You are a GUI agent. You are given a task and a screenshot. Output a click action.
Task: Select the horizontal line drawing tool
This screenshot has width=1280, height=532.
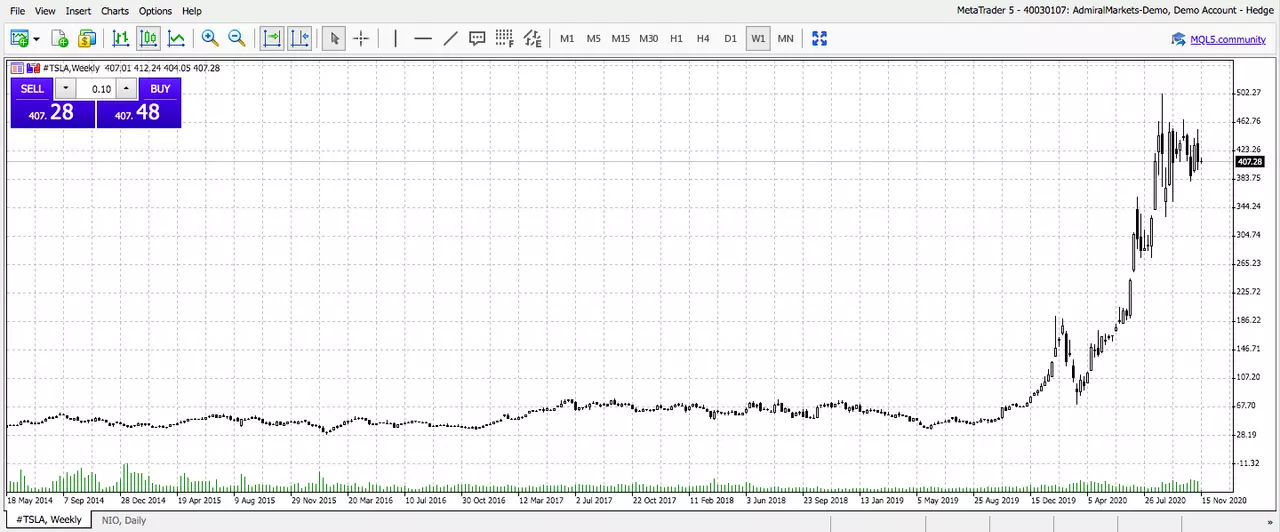[x=422, y=39]
